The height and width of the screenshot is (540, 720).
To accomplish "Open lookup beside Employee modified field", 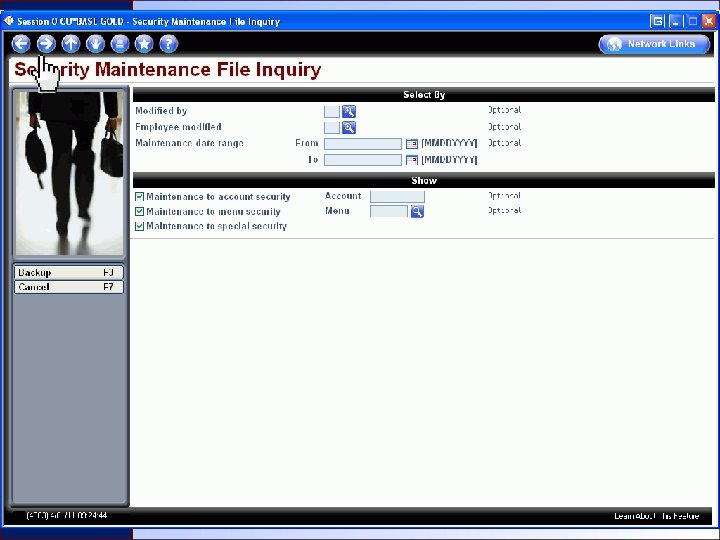I will tap(349, 128).
